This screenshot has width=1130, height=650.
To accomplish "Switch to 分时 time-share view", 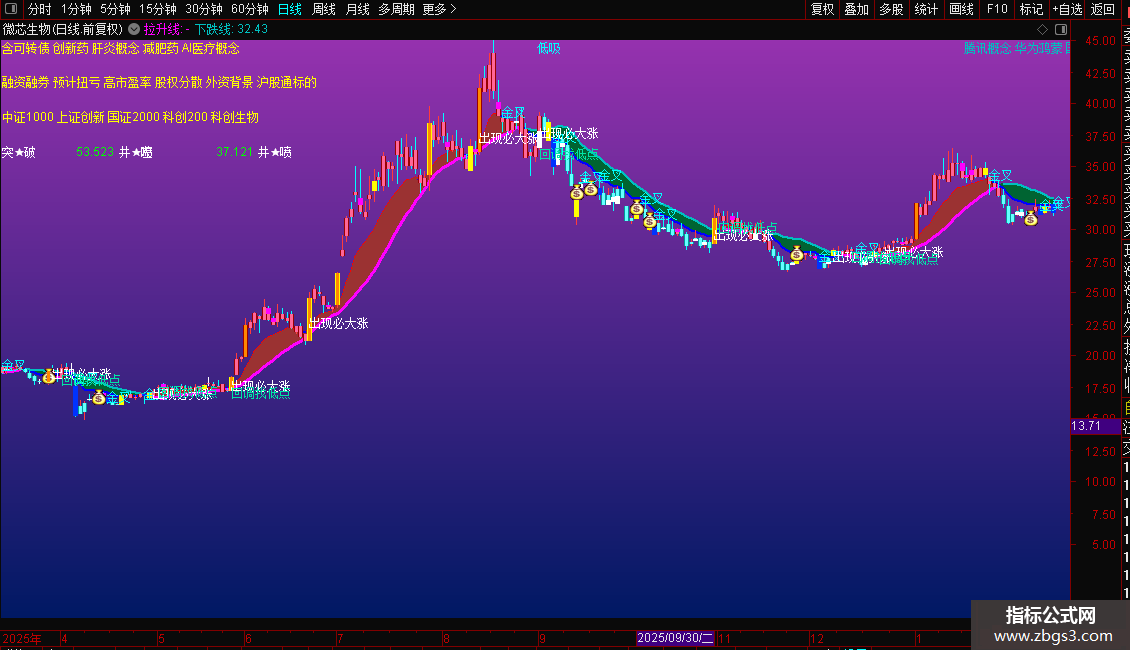I will (40, 9).
